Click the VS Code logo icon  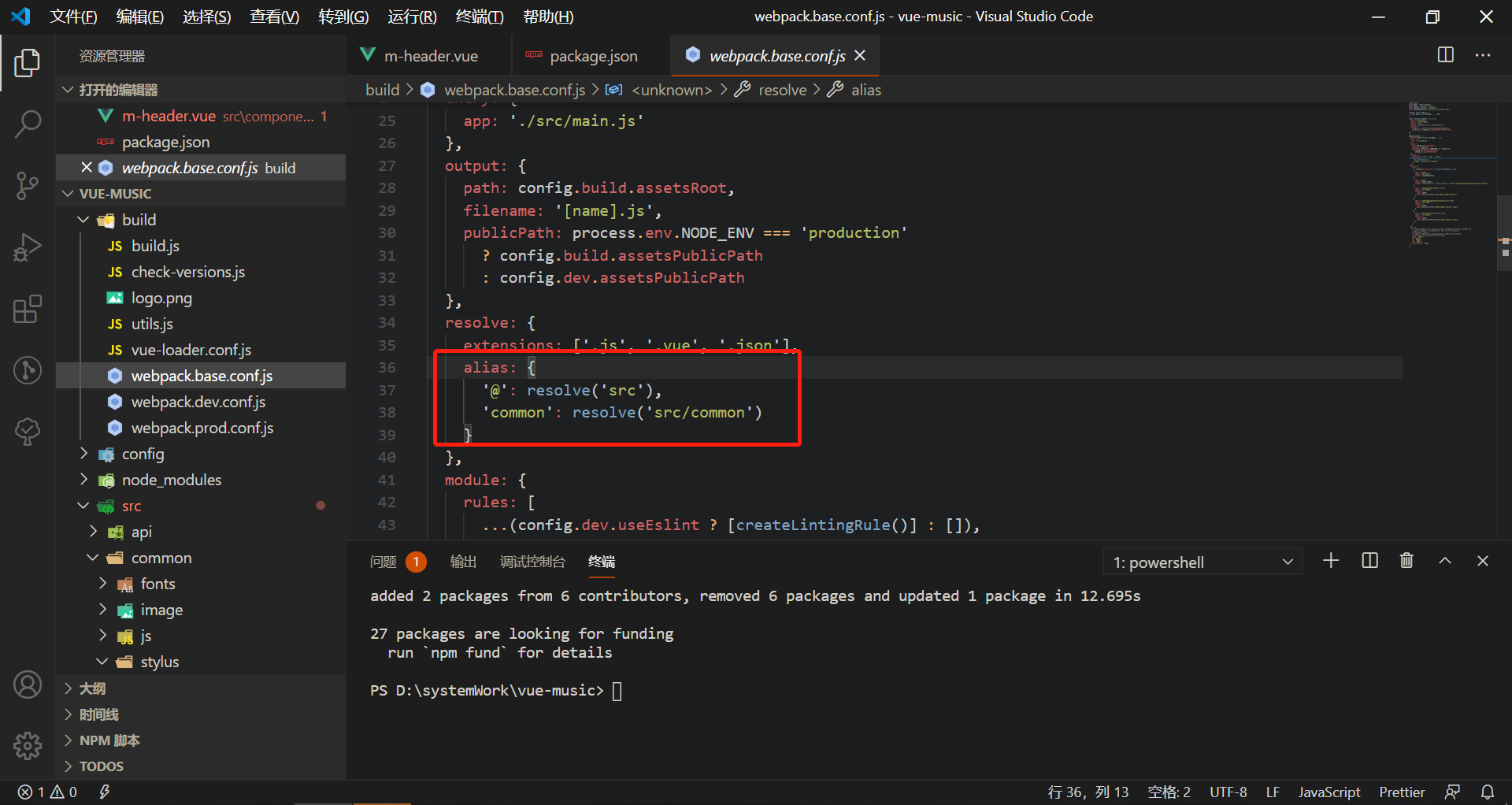coord(21,17)
